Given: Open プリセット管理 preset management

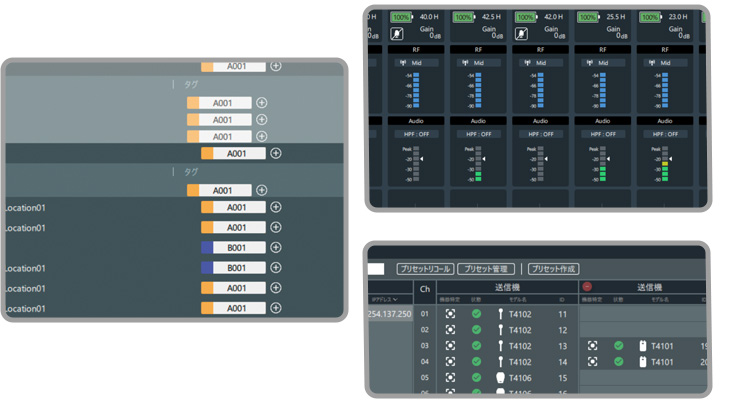Looking at the screenshot, I should tap(486, 269).
